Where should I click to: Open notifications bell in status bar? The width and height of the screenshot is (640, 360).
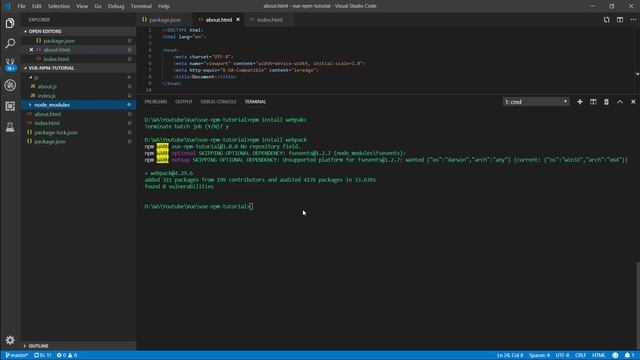(629, 355)
